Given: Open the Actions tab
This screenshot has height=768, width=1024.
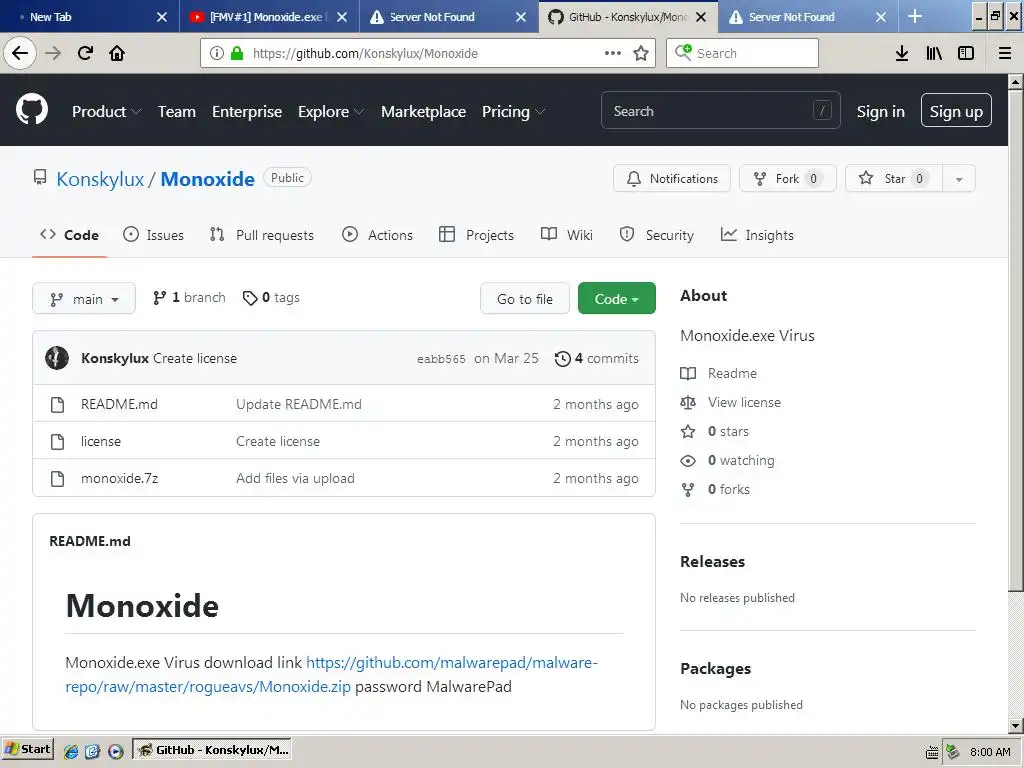Looking at the screenshot, I should click(377, 235).
